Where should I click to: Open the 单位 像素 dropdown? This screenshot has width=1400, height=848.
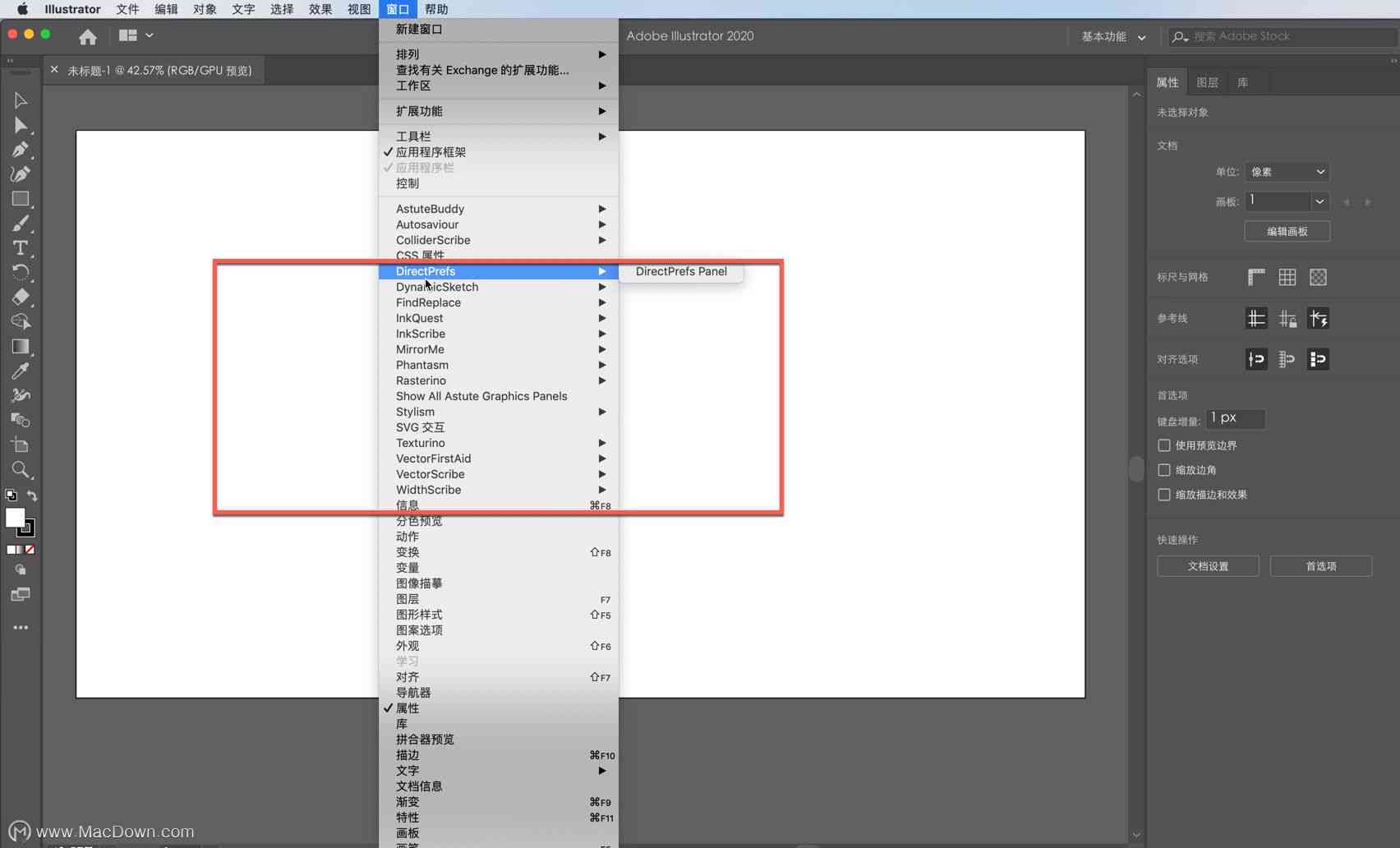tap(1287, 172)
